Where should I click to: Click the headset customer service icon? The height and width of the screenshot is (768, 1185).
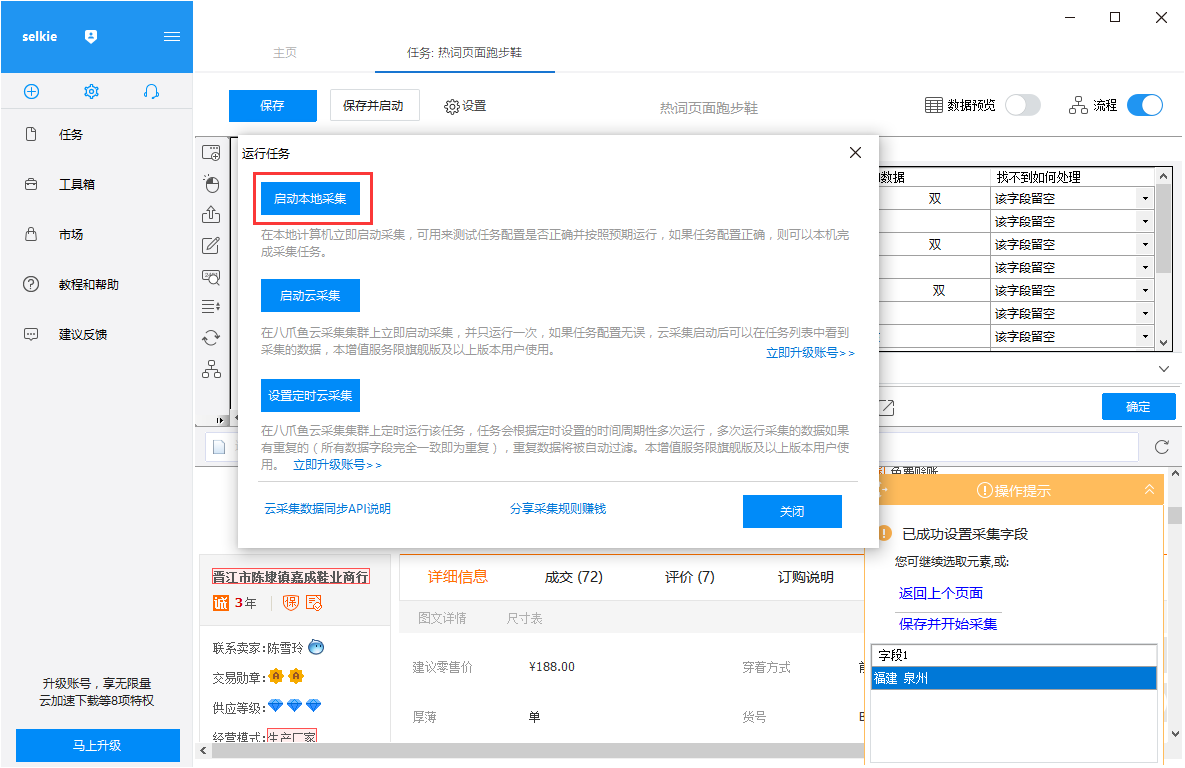151,91
